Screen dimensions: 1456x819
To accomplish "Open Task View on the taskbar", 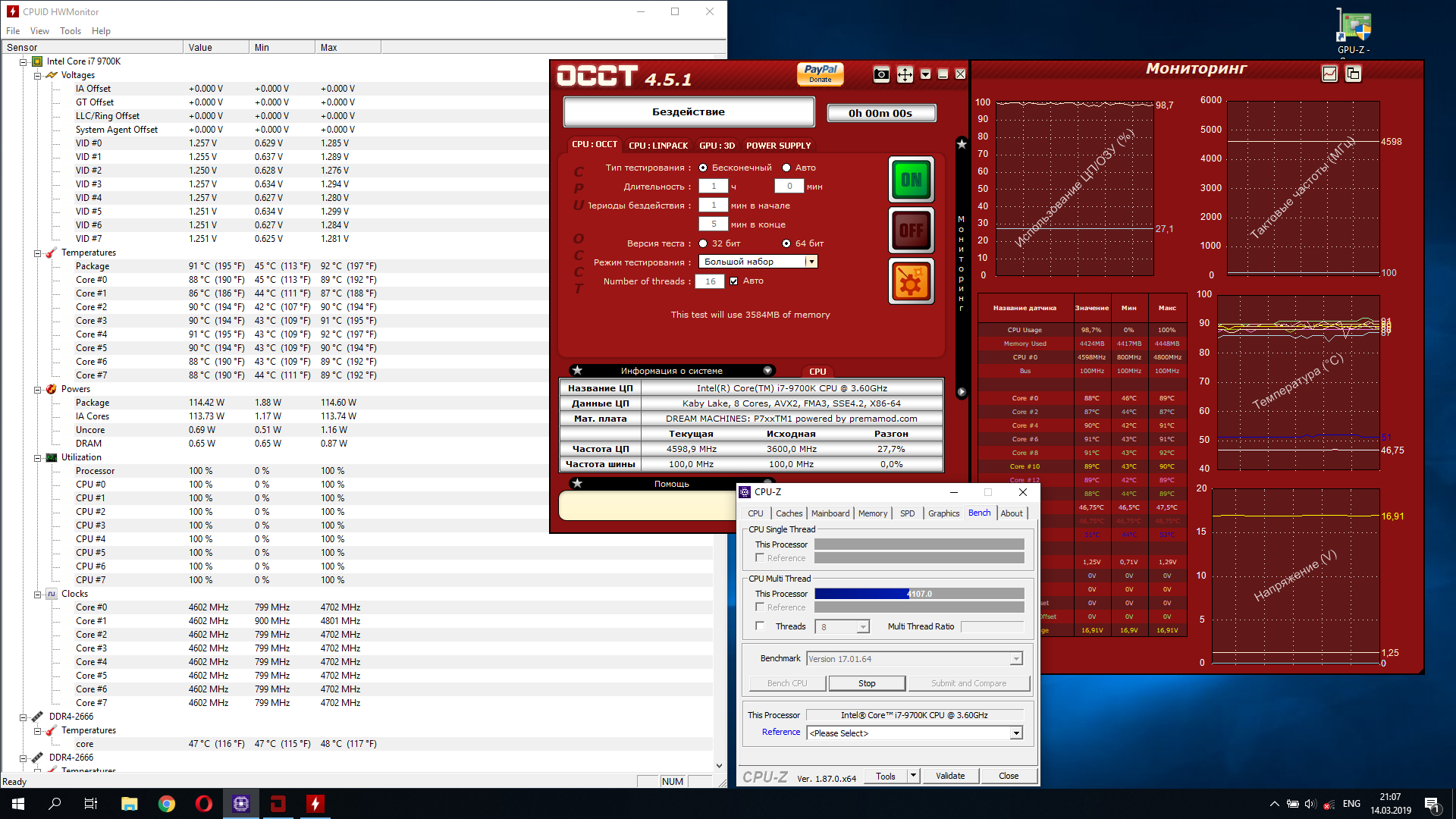I will coord(91,804).
